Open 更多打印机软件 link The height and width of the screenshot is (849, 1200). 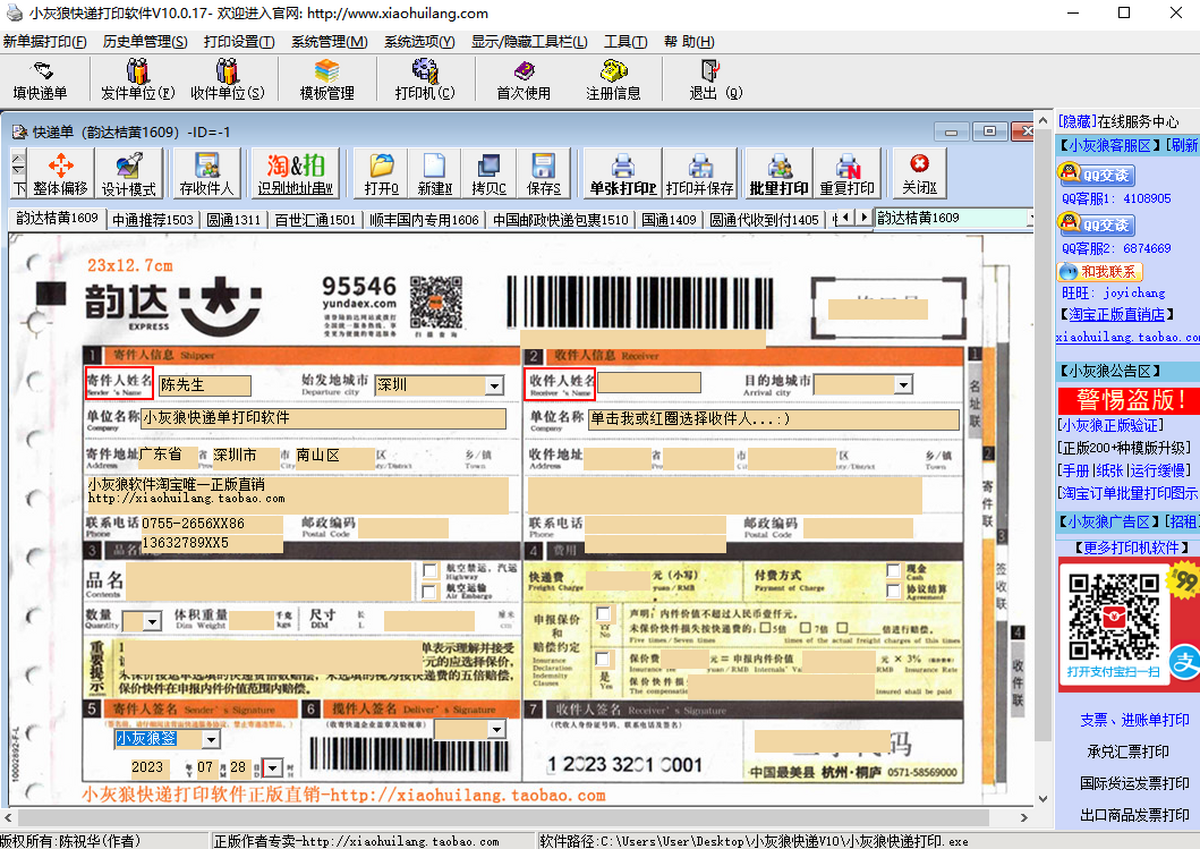click(1133, 547)
